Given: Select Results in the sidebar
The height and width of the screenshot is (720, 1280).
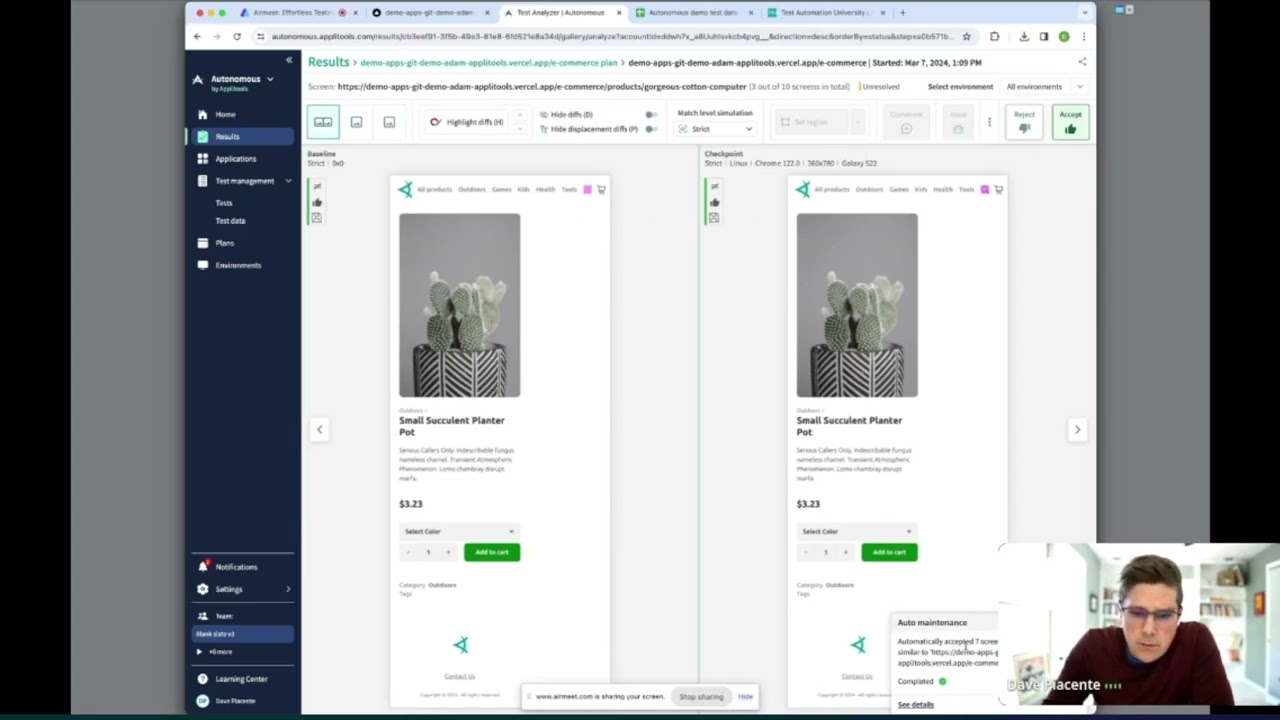Looking at the screenshot, I should [241, 136].
